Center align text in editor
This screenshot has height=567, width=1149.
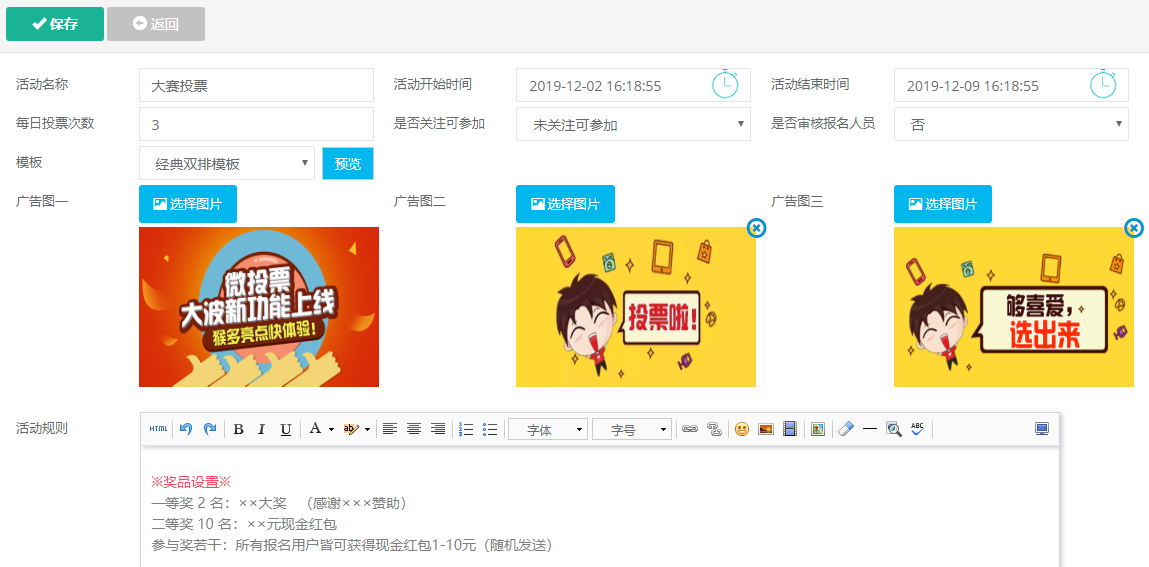[414, 429]
